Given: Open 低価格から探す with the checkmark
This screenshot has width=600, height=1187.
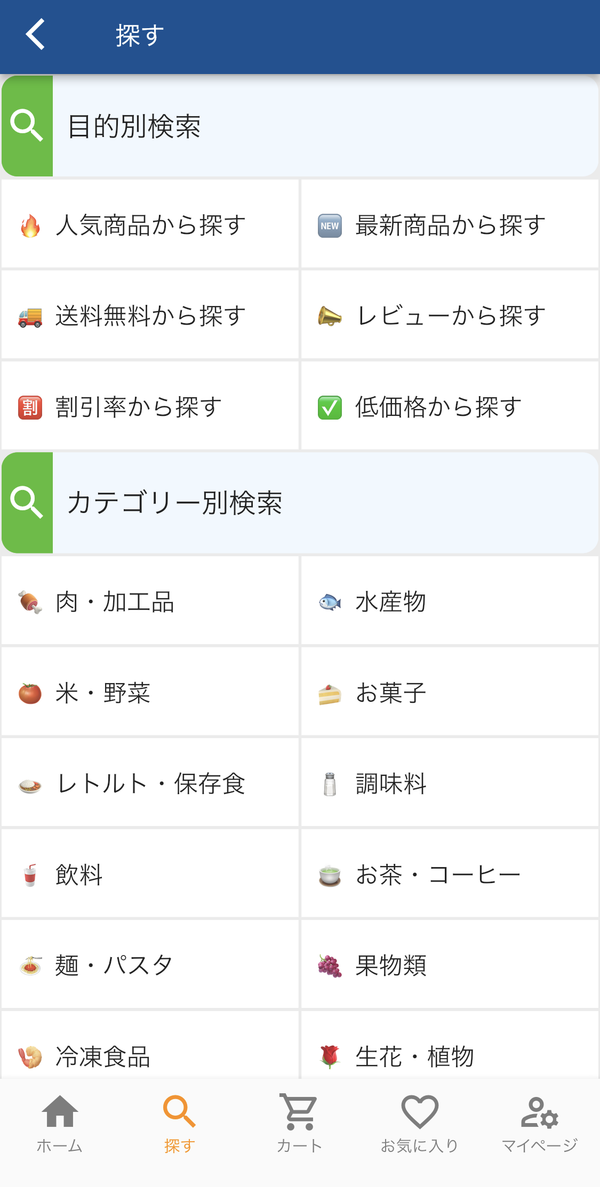Looking at the screenshot, I should (449, 406).
